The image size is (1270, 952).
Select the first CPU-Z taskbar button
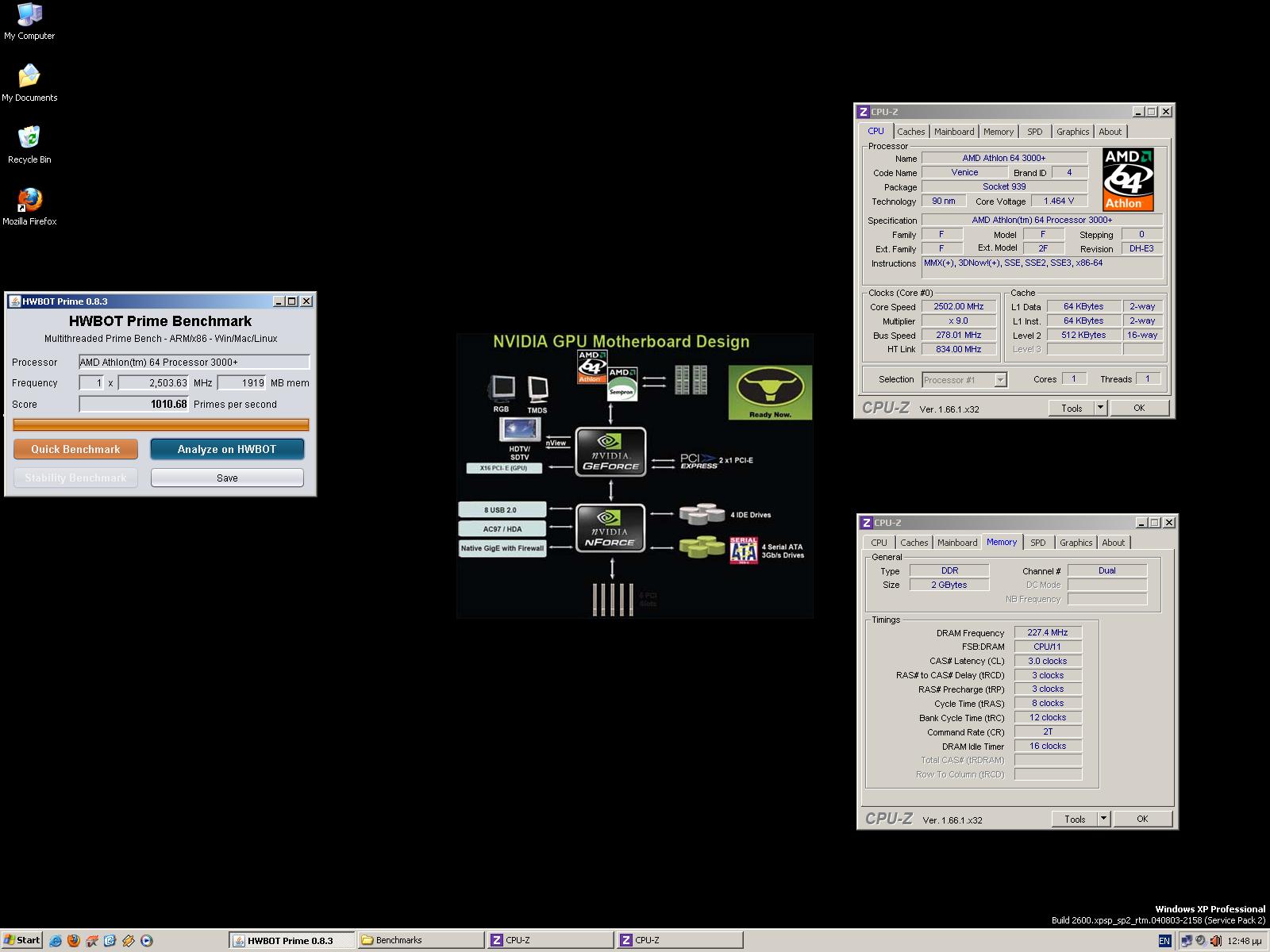pos(550,941)
